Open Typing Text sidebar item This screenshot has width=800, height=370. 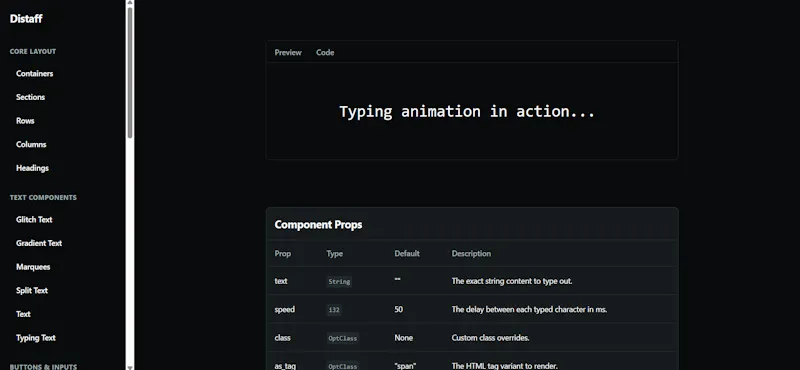tap(36, 338)
